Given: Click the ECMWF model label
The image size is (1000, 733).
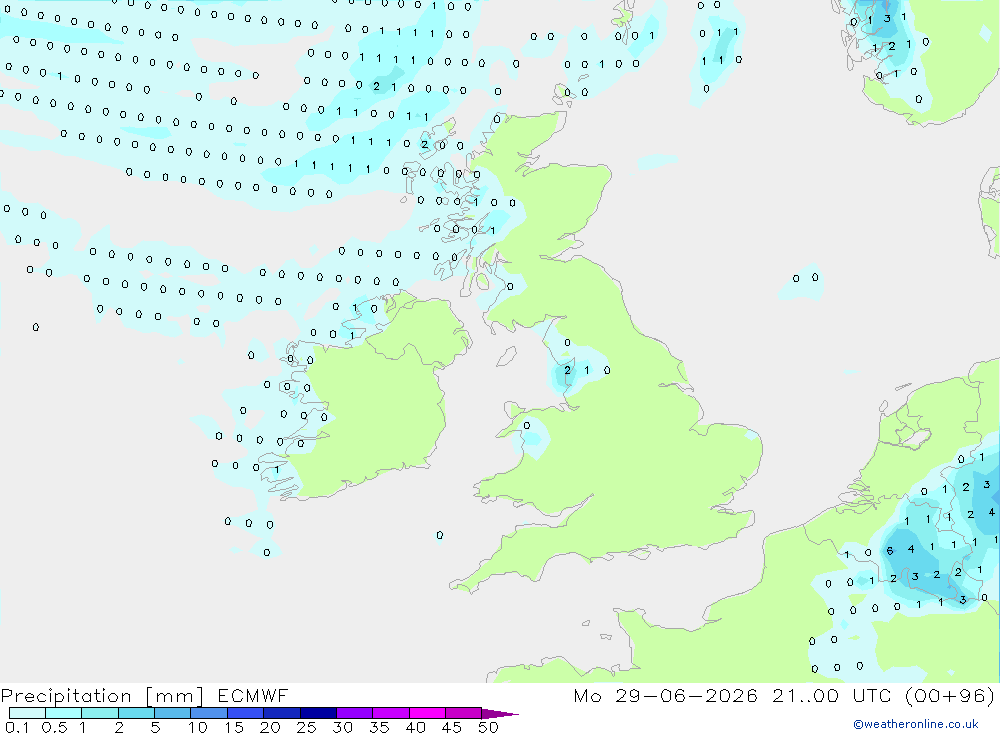Looking at the screenshot, I should (253, 696).
